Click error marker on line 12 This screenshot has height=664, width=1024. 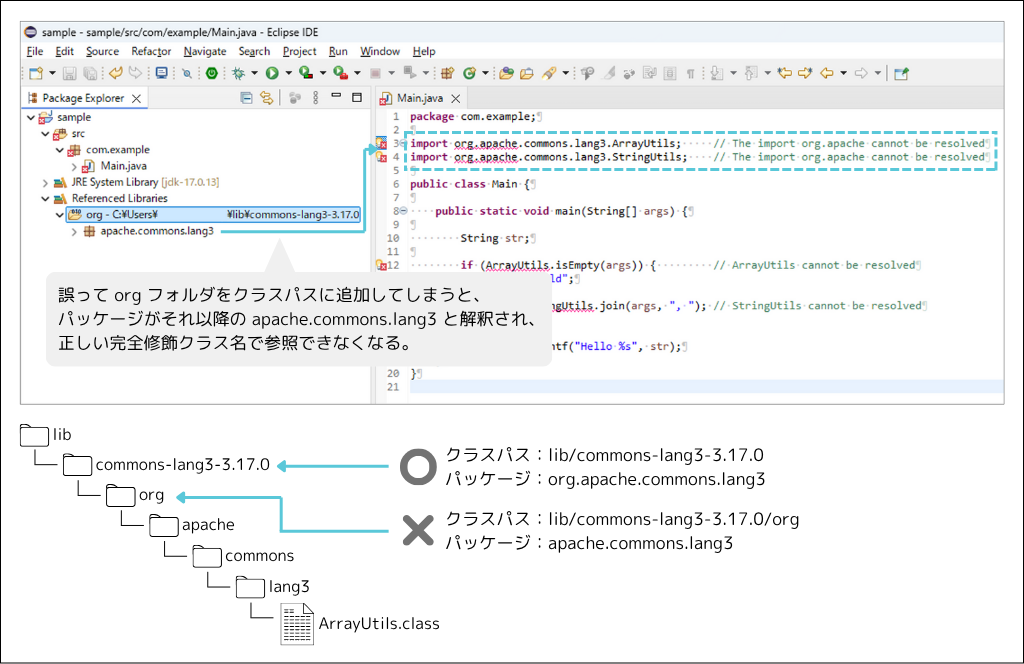(381, 265)
